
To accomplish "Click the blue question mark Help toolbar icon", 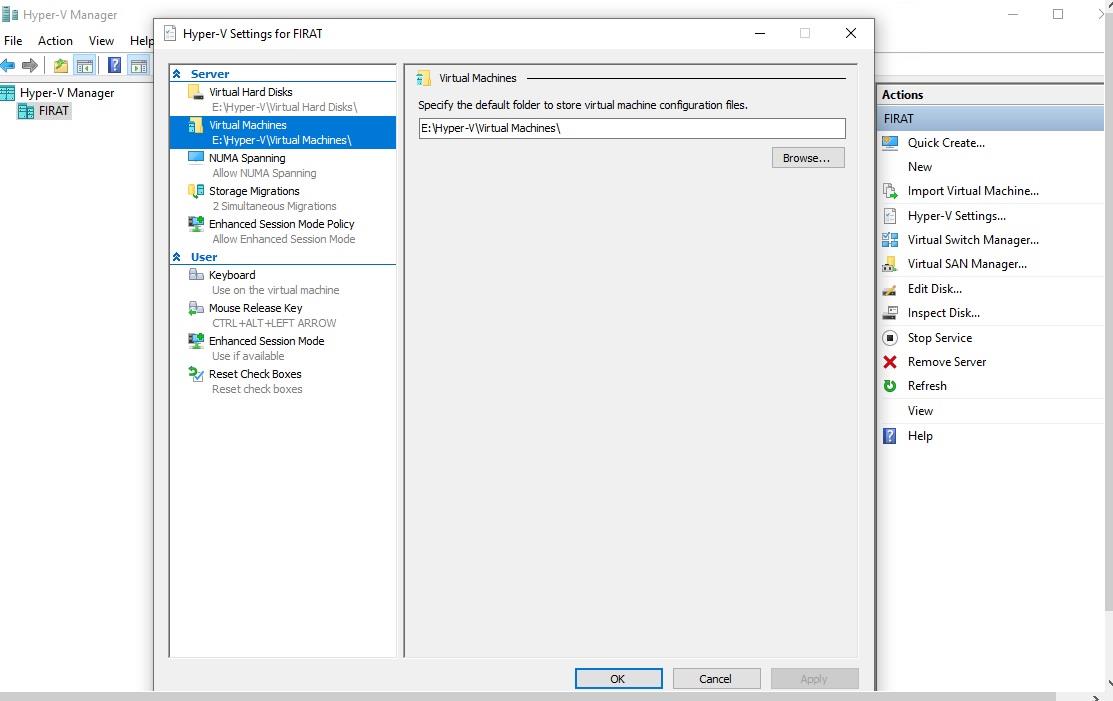I will pos(114,66).
